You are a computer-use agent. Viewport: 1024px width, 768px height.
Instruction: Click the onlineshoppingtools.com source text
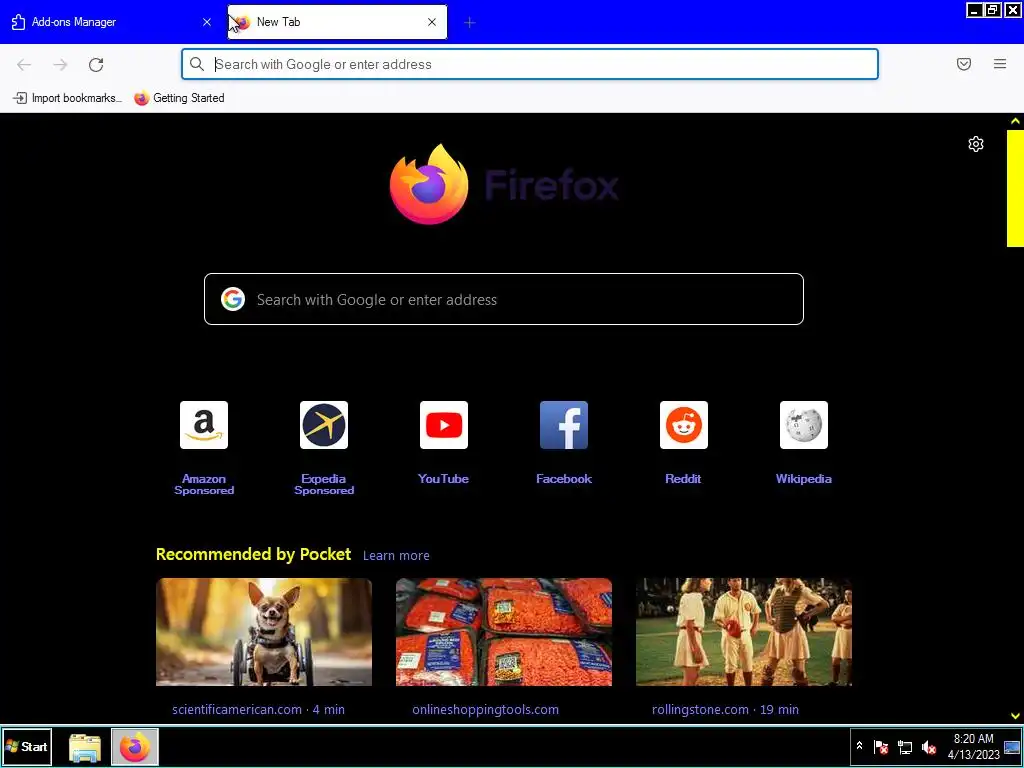485,709
